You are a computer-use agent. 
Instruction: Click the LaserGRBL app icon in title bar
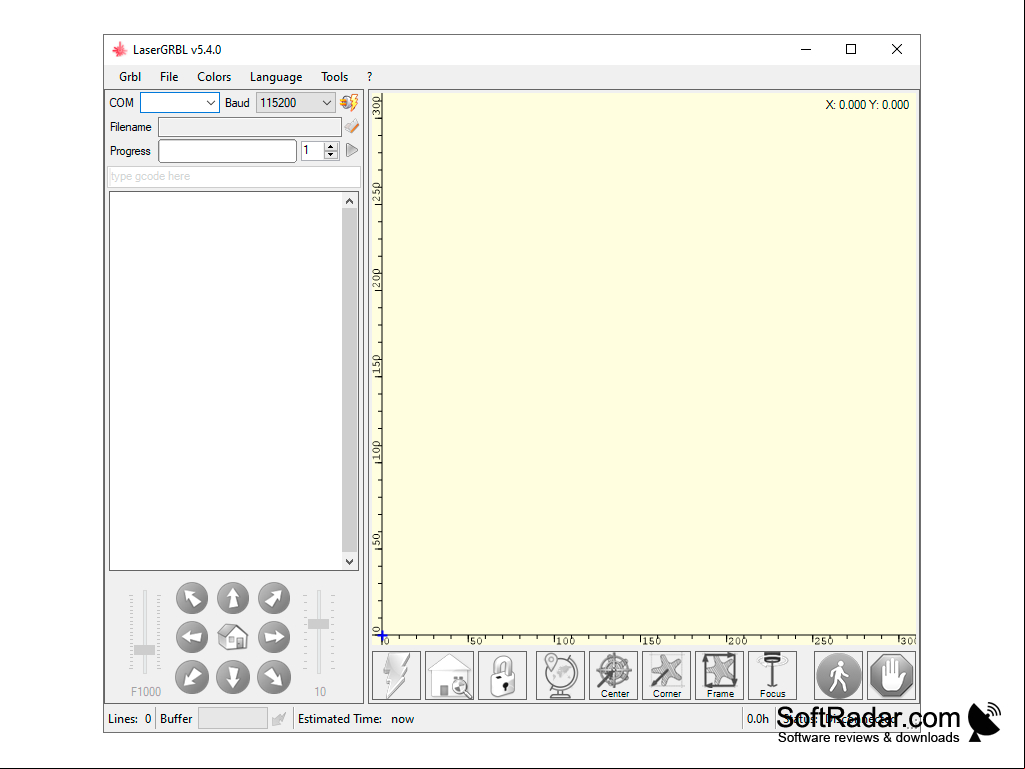pos(120,50)
